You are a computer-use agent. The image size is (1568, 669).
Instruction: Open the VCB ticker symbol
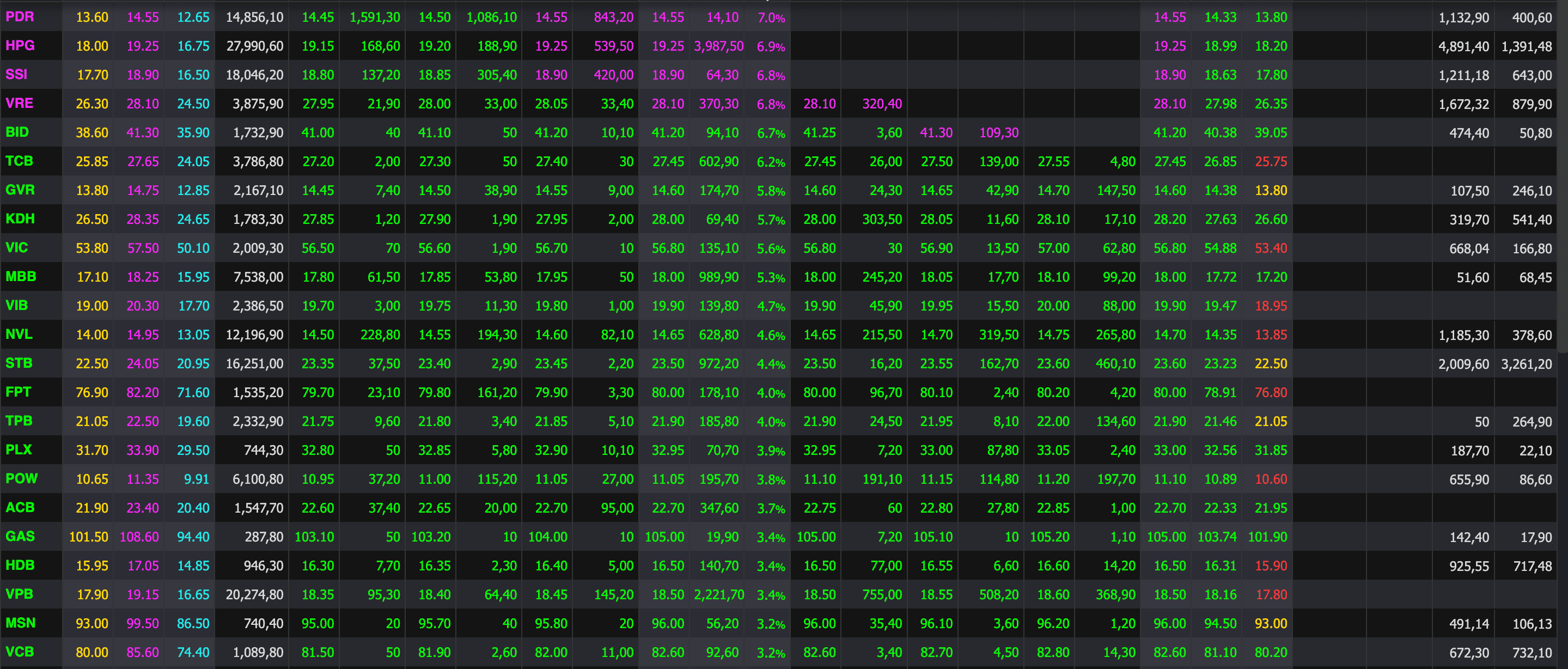point(20,652)
